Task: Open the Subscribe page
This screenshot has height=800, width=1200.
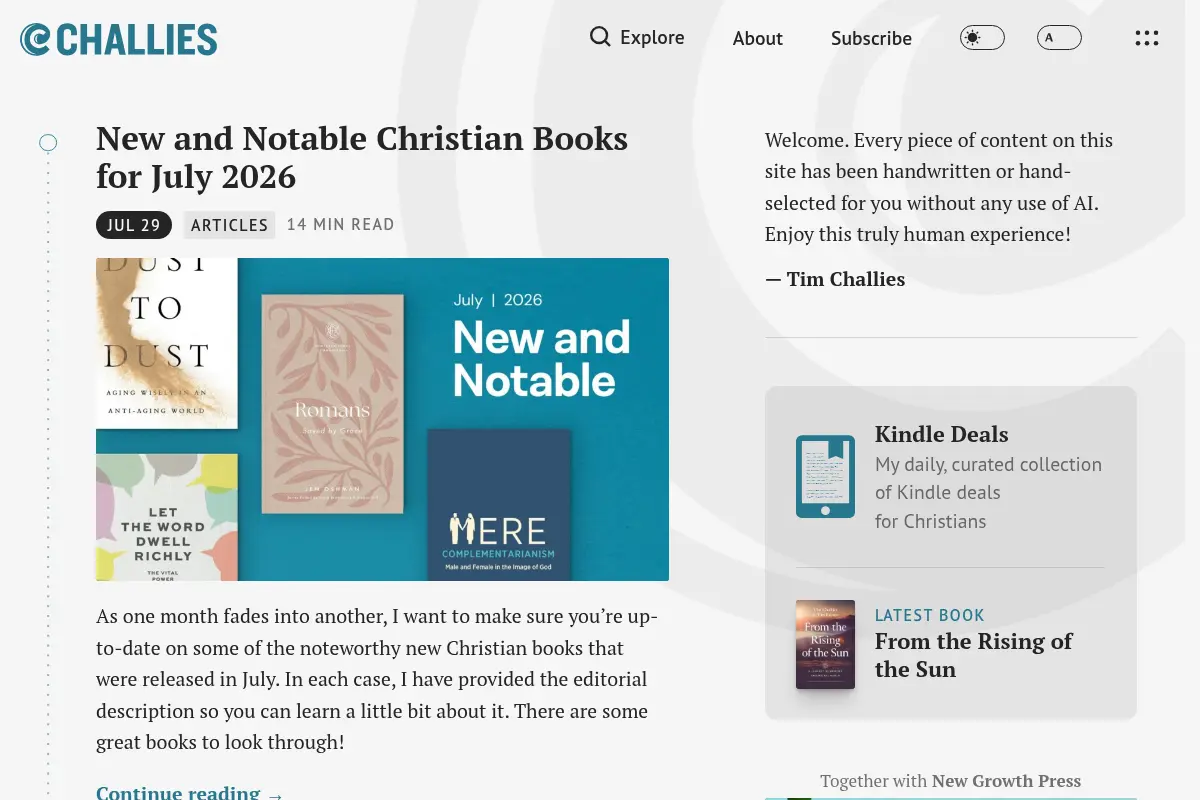Action: click(x=871, y=38)
